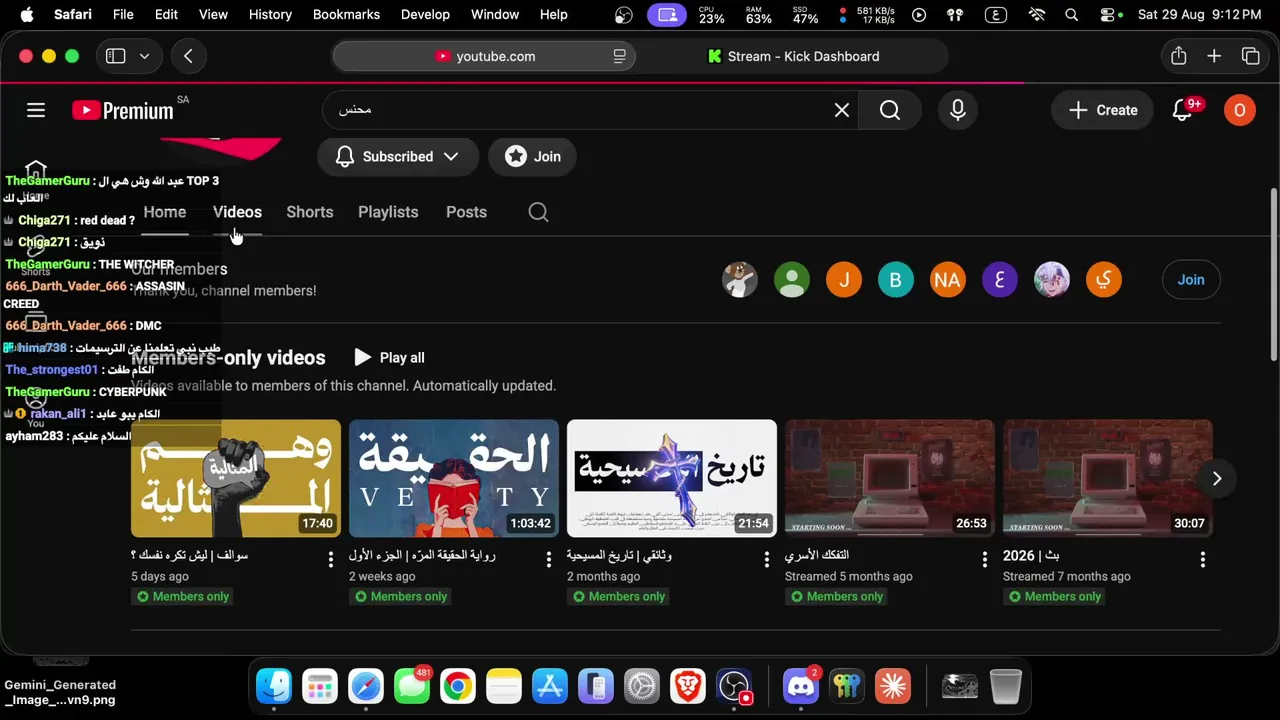This screenshot has height=720, width=1280.
Task: Open the 26:53 stream thumbnail
Action: tap(890, 479)
